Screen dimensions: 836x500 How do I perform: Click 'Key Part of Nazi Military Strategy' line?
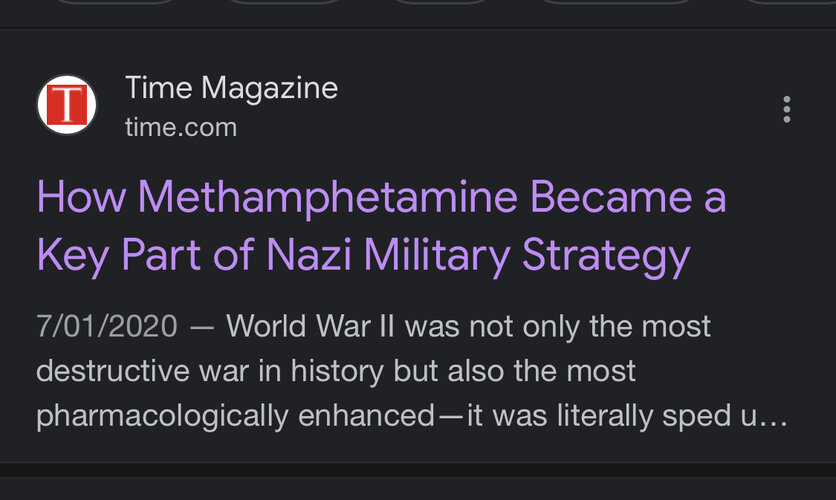coord(364,255)
